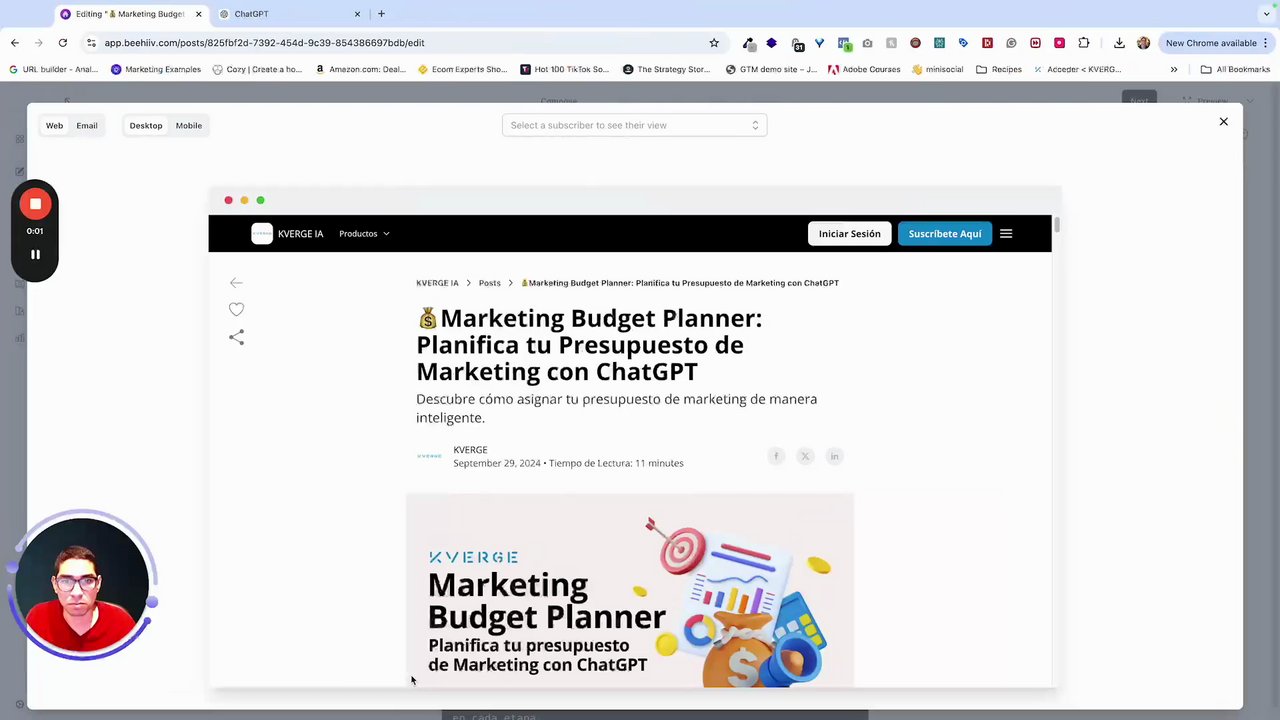Viewport: 1280px width, 720px height.
Task: Open the Marketing Examples bookmark
Action: click(156, 70)
